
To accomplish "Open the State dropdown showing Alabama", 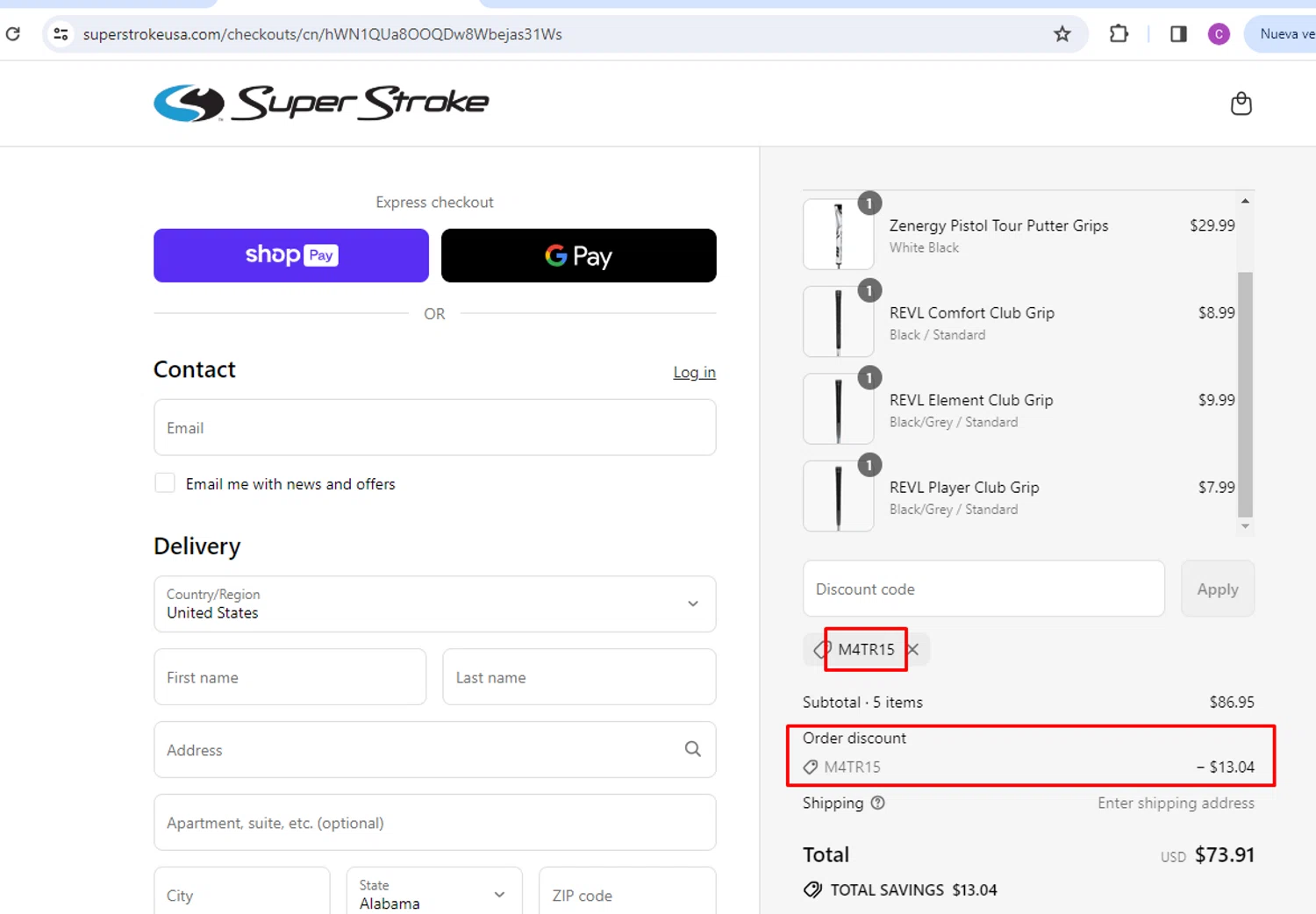I will point(434,893).
